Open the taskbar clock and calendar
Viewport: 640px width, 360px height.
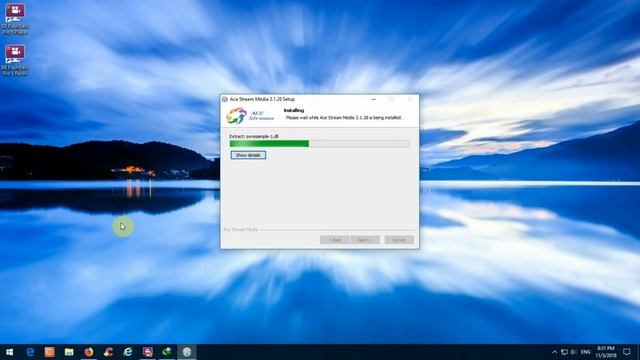pyautogui.click(x=606, y=352)
